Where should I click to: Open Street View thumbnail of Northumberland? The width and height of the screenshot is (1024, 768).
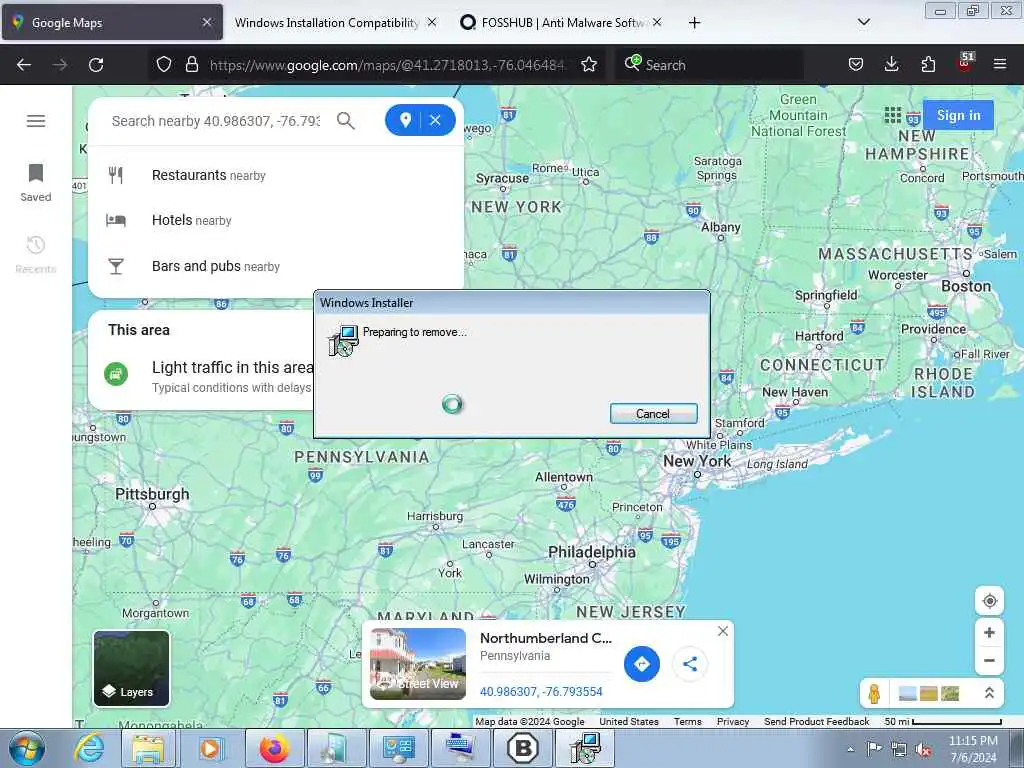tap(418, 664)
